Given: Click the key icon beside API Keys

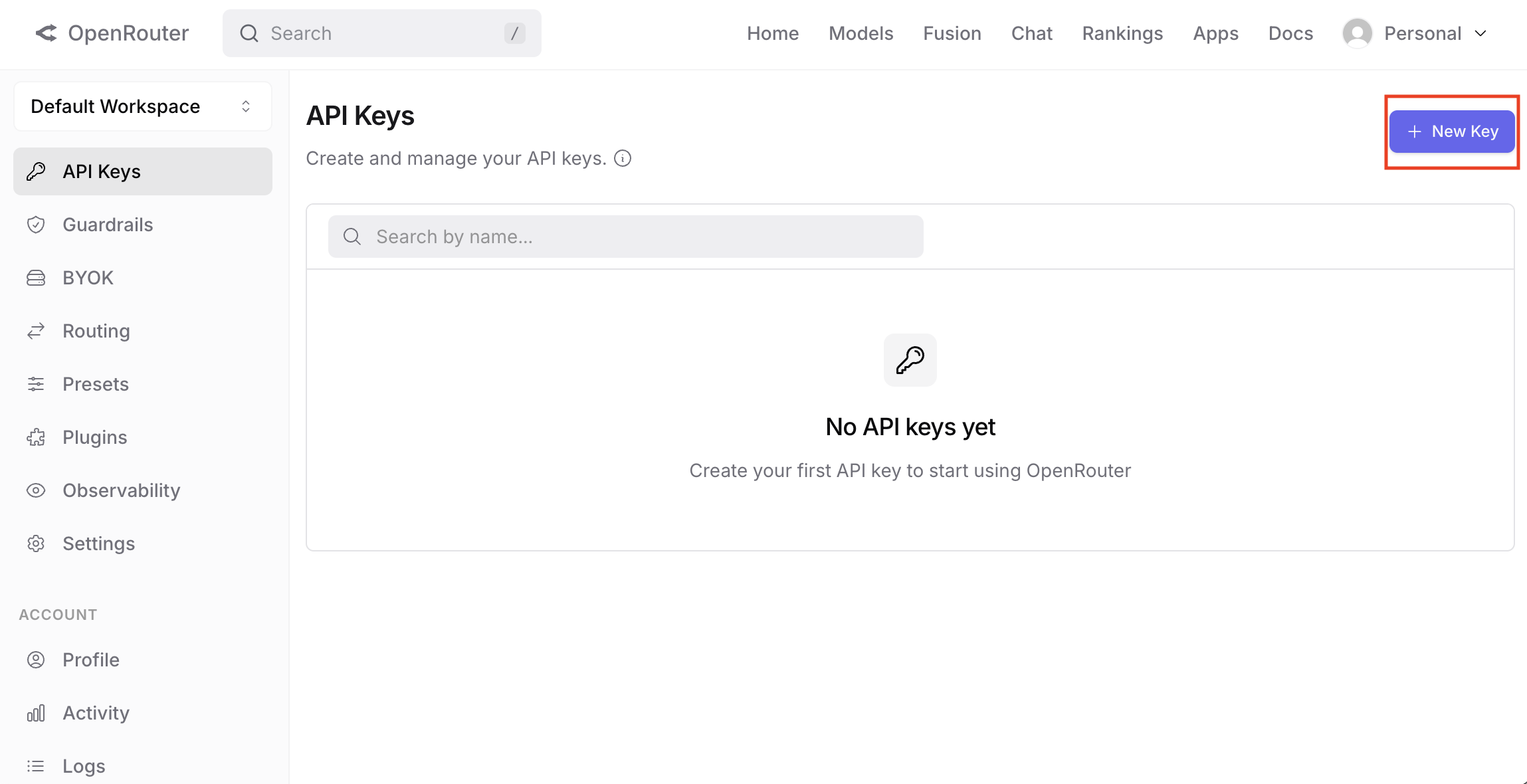Looking at the screenshot, I should (36, 171).
